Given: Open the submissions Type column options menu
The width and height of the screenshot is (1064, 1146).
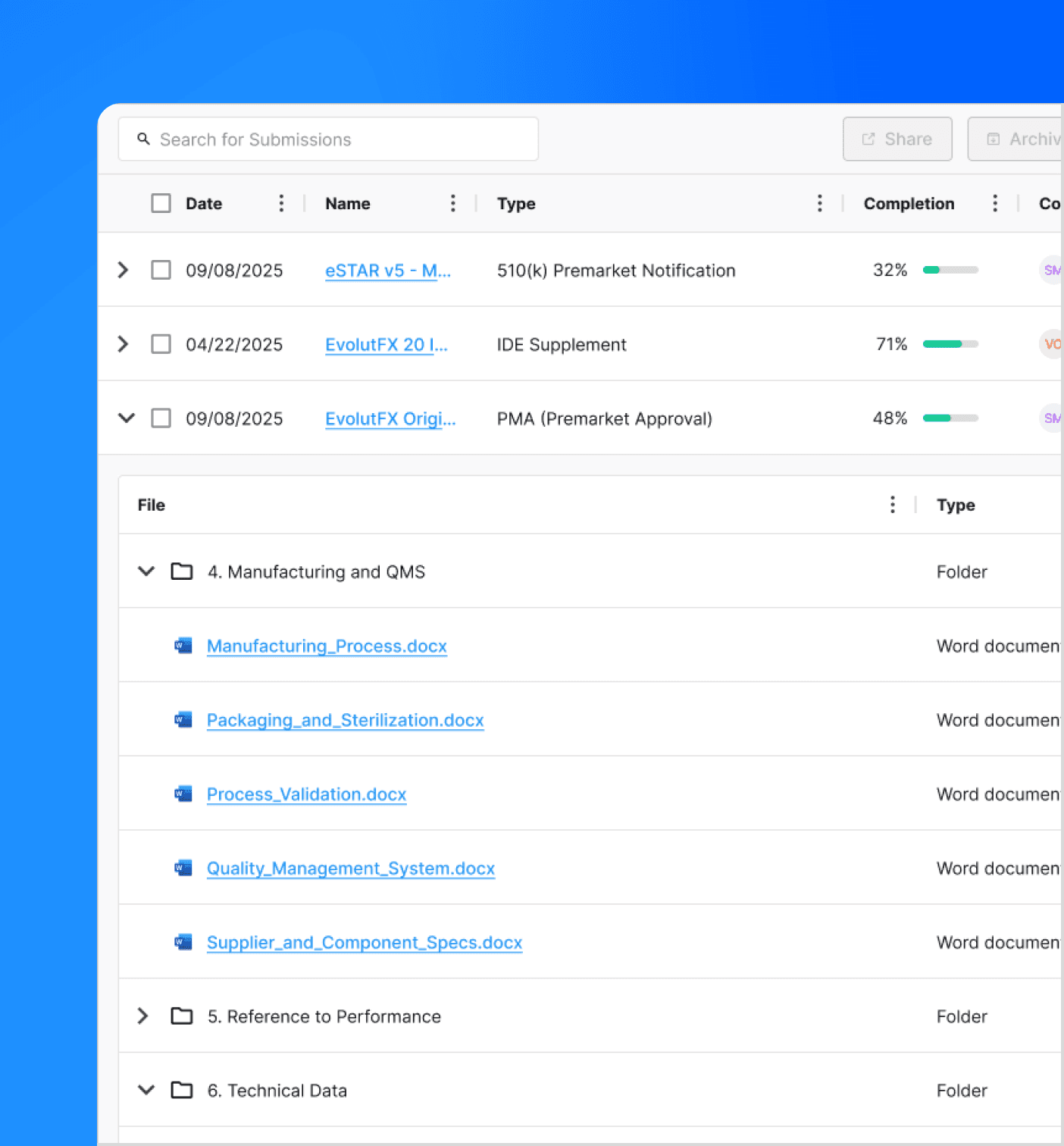Looking at the screenshot, I should 819,203.
